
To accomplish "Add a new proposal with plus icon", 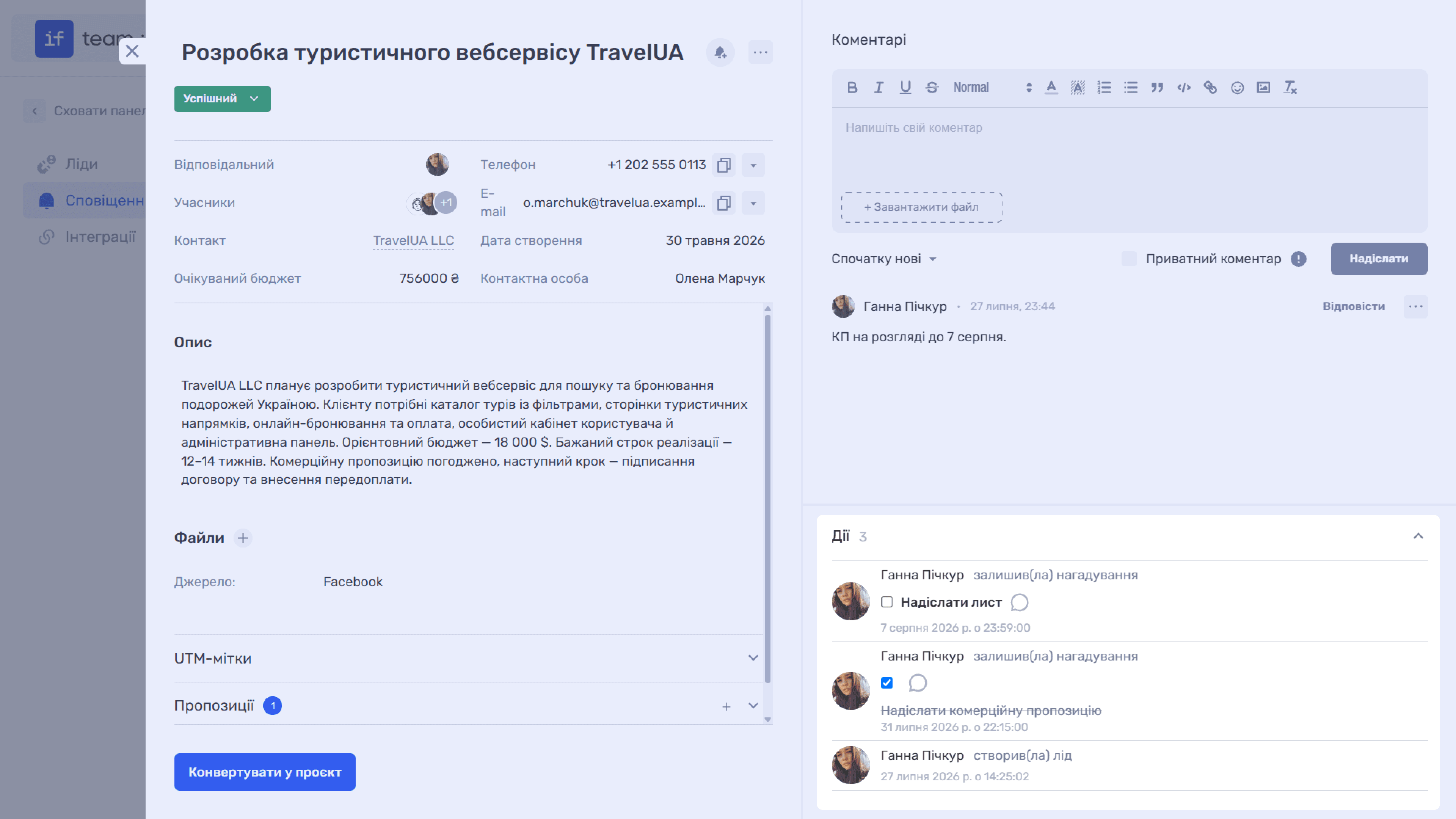I will 726,706.
